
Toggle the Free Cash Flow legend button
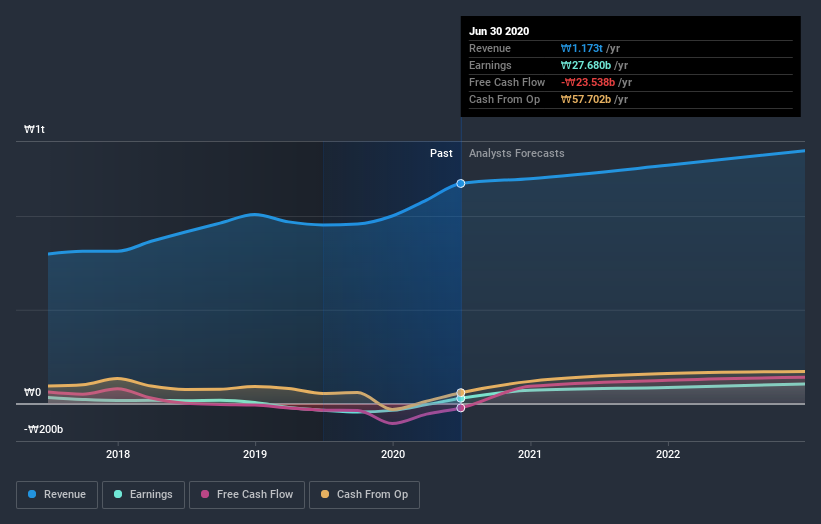tap(247, 495)
